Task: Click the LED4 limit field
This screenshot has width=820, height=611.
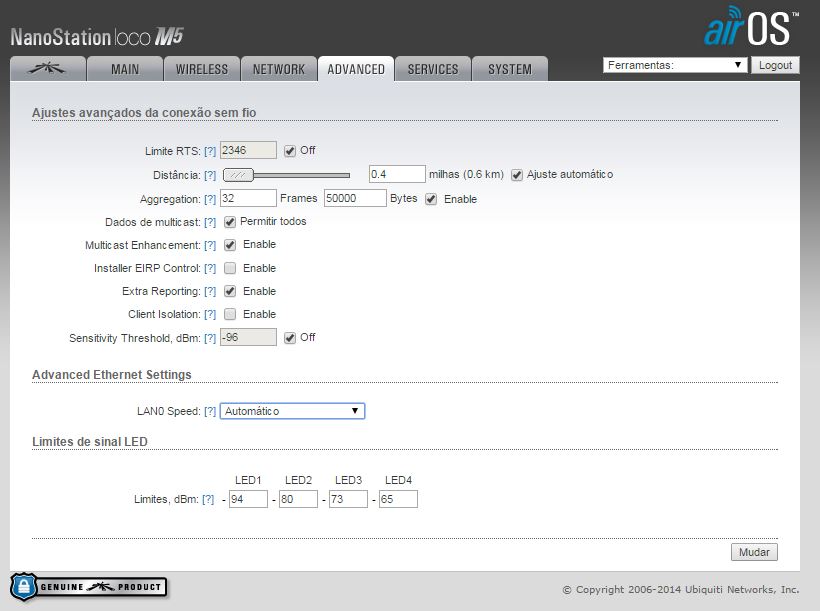Action: 398,499
